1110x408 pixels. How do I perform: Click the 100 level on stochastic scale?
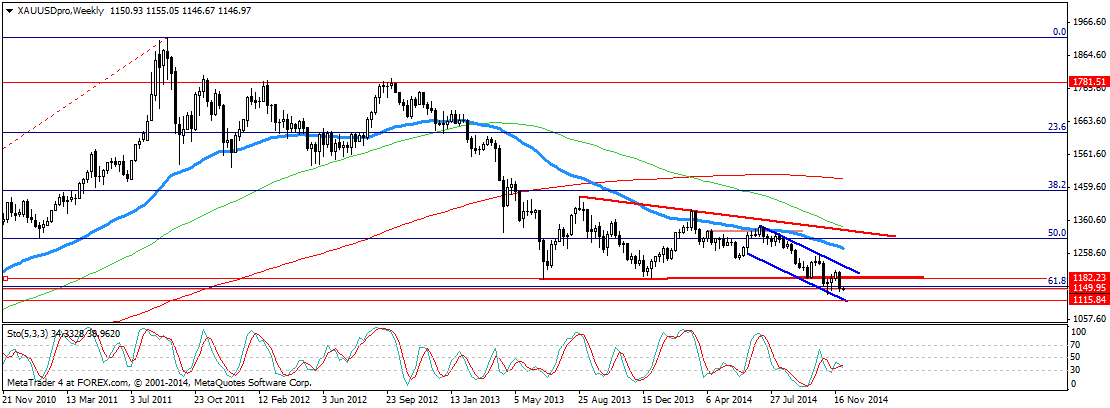tap(1076, 330)
